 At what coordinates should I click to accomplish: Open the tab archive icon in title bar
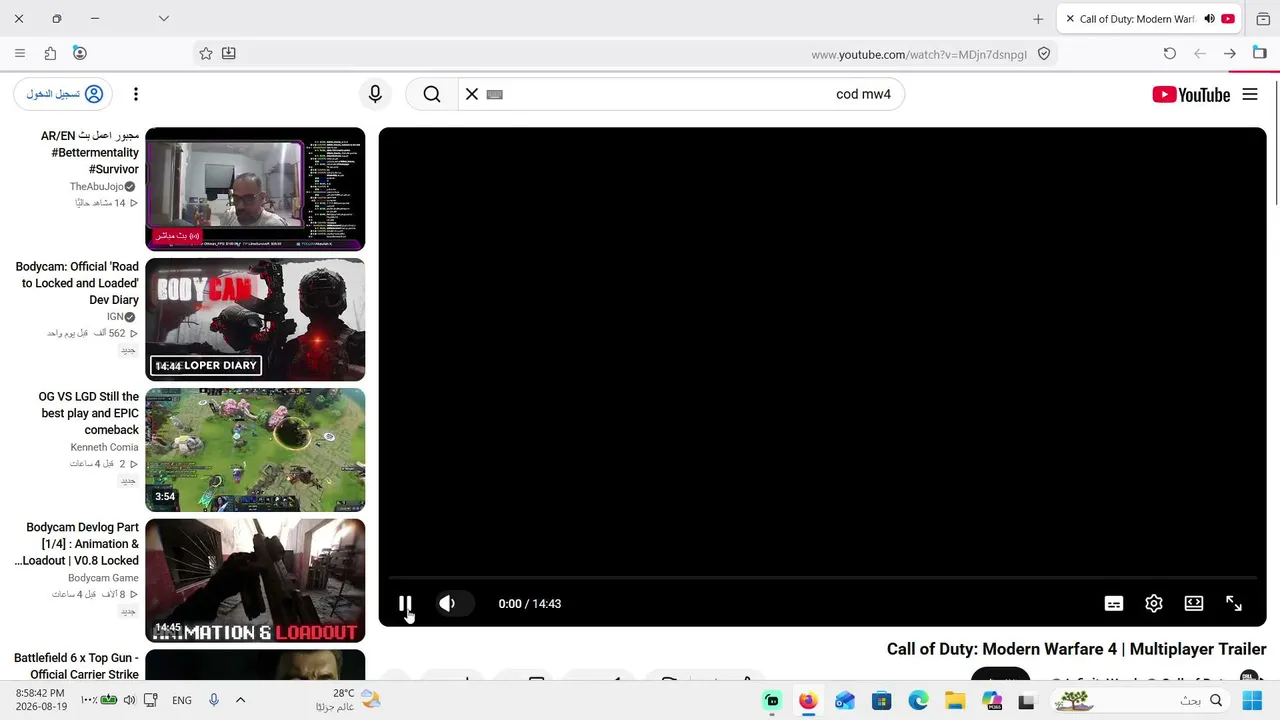click(1263, 19)
